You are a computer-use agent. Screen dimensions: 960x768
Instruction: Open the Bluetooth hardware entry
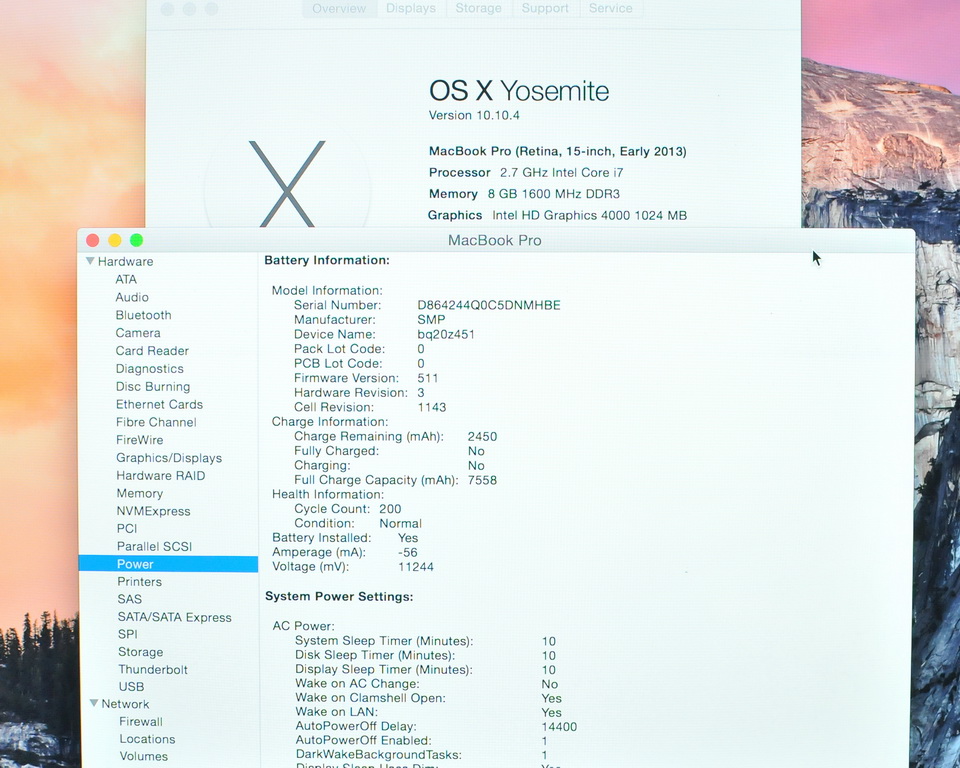pyautogui.click(x=143, y=315)
